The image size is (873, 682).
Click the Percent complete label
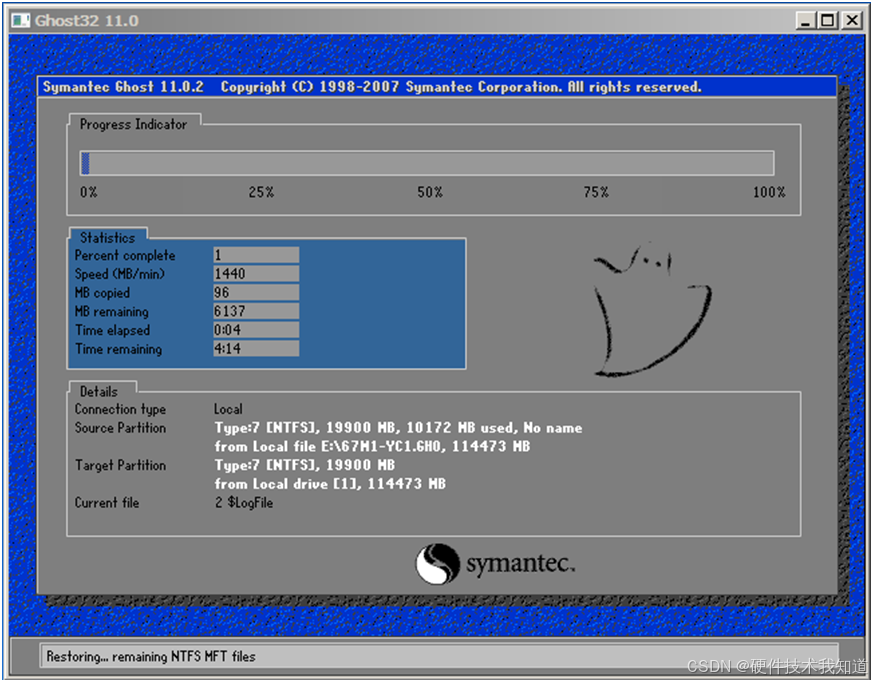click(x=125, y=256)
